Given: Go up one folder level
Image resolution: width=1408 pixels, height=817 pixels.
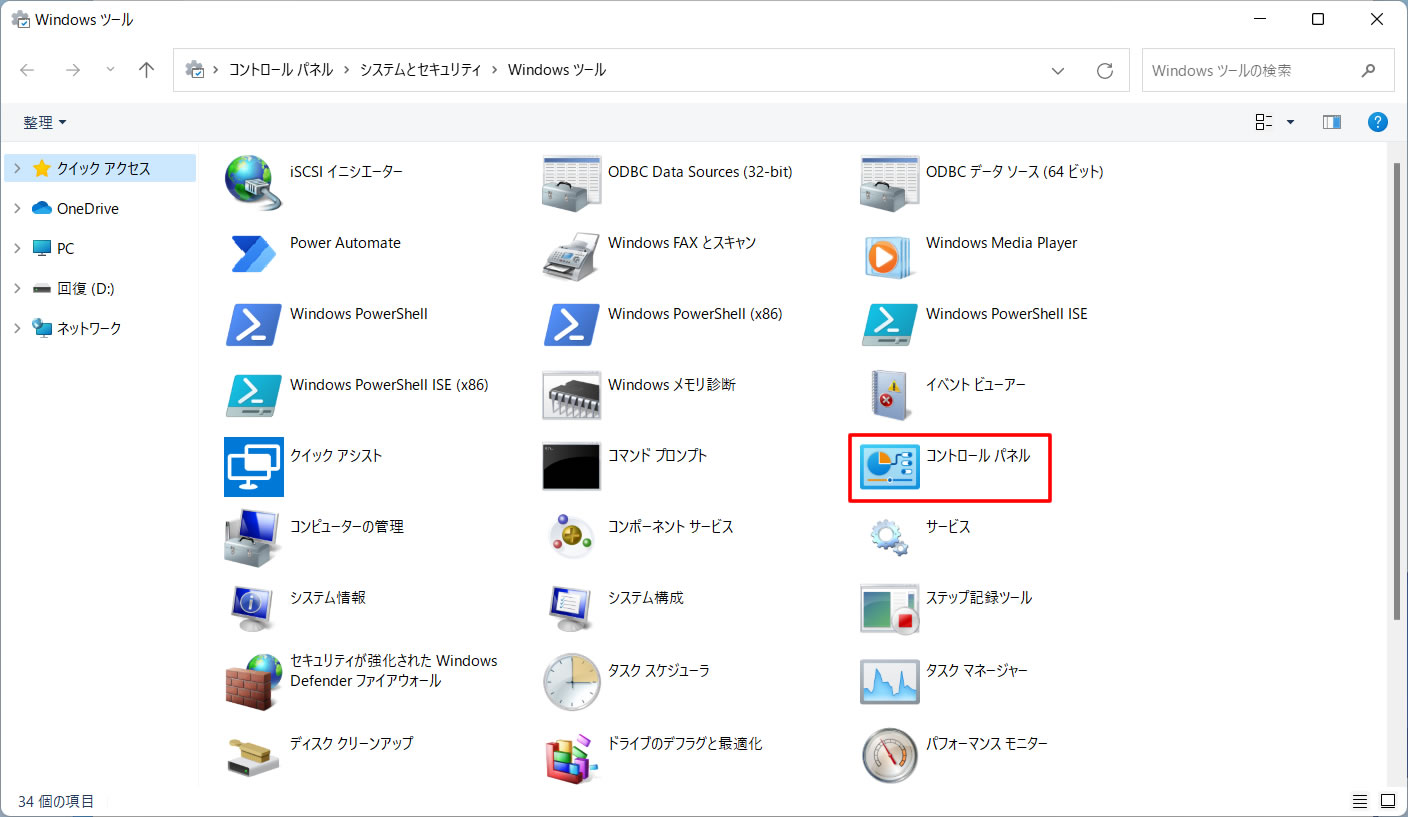Looking at the screenshot, I should (x=147, y=70).
